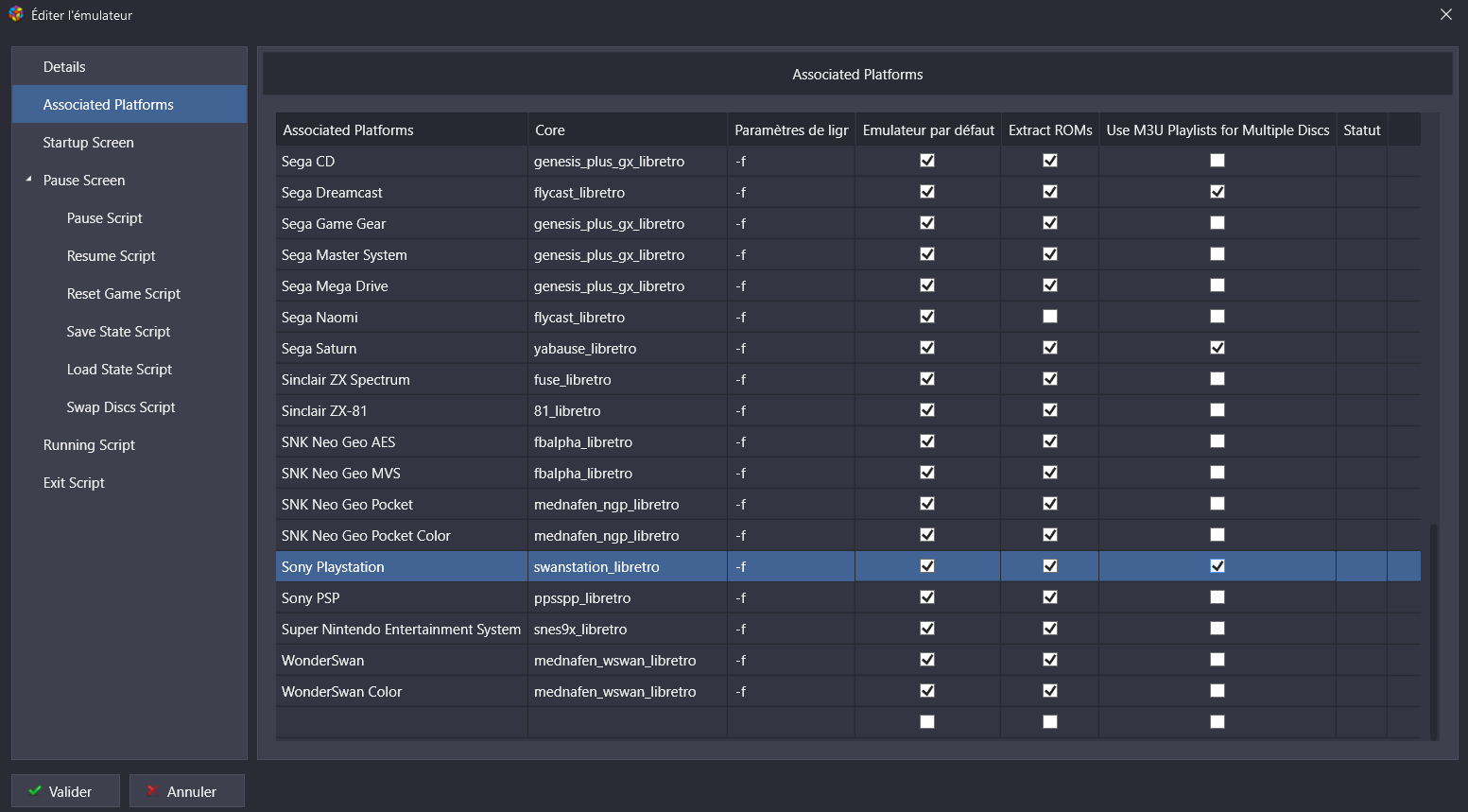
Task: Open the Exit Script page
Action: 130,482
